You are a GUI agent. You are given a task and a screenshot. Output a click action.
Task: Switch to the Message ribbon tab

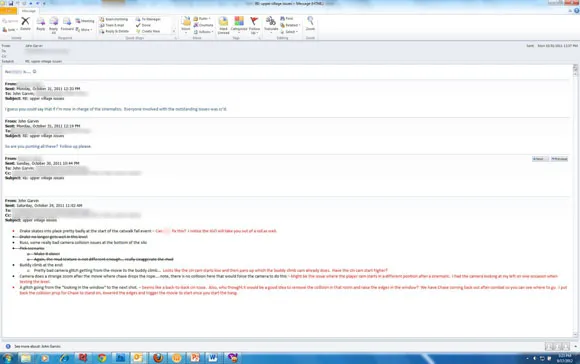tap(28, 11)
